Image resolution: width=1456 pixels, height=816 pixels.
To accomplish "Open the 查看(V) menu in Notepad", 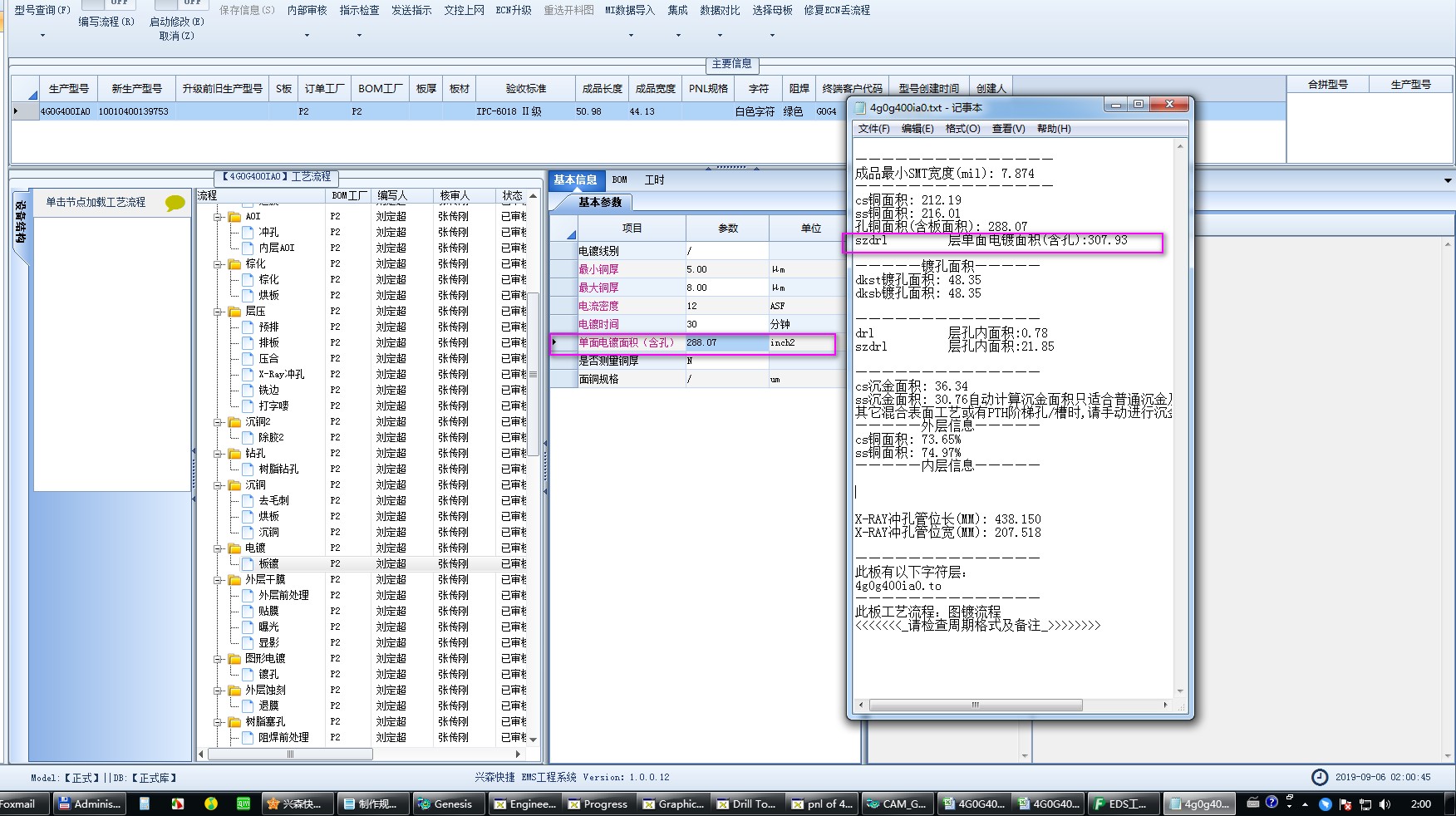I will tap(1008, 129).
